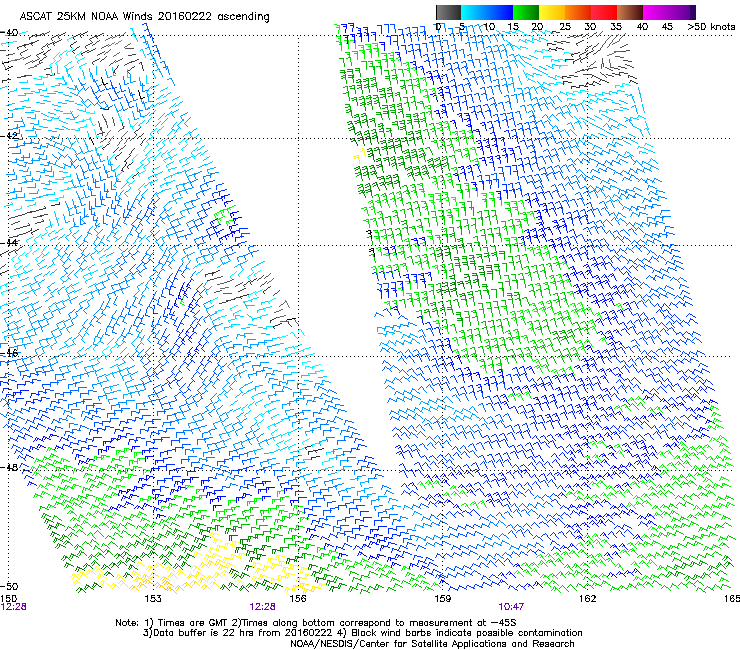Click the '>50 knots' legend label

coord(711,27)
